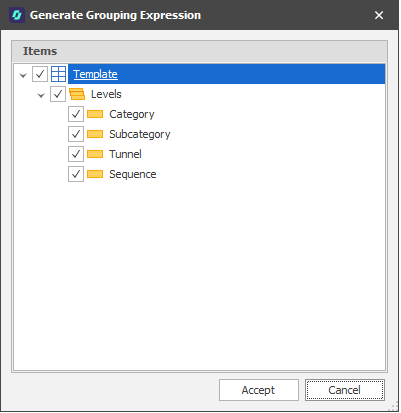This screenshot has height=413, width=401.
Task: Click the Template table grid icon
Action: 58,74
